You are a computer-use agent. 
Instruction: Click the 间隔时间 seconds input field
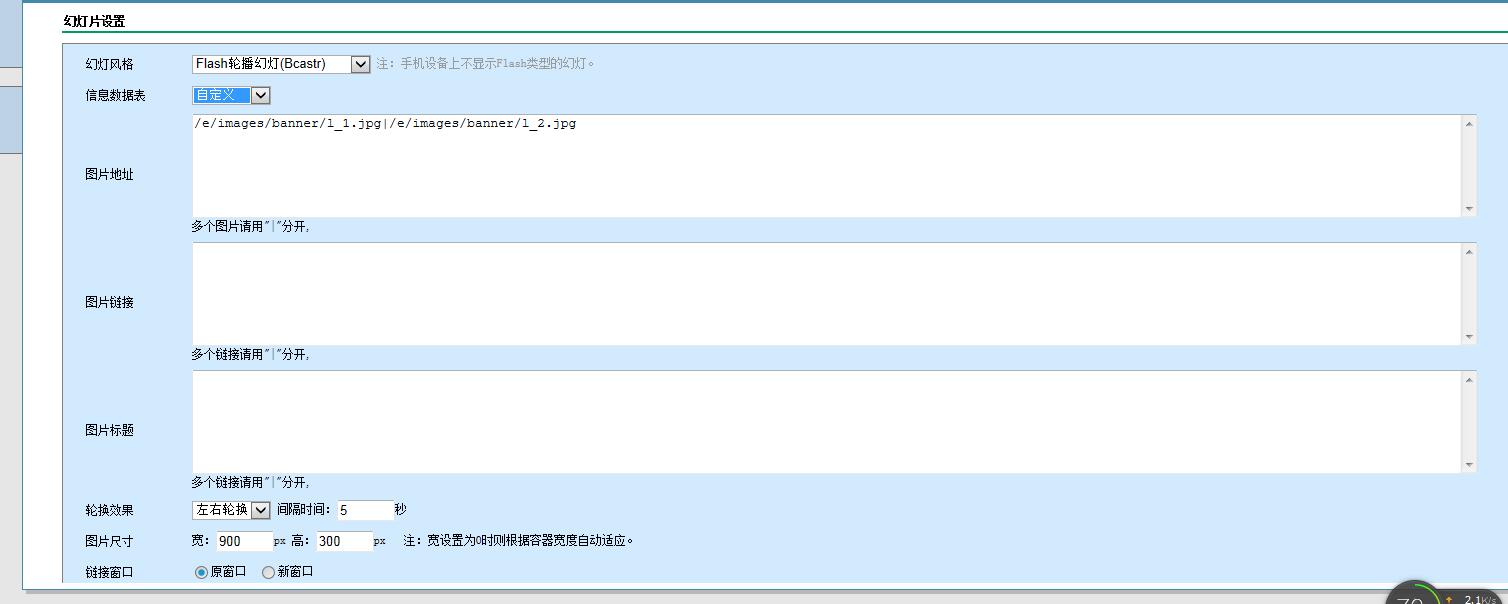pyautogui.click(x=365, y=510)
